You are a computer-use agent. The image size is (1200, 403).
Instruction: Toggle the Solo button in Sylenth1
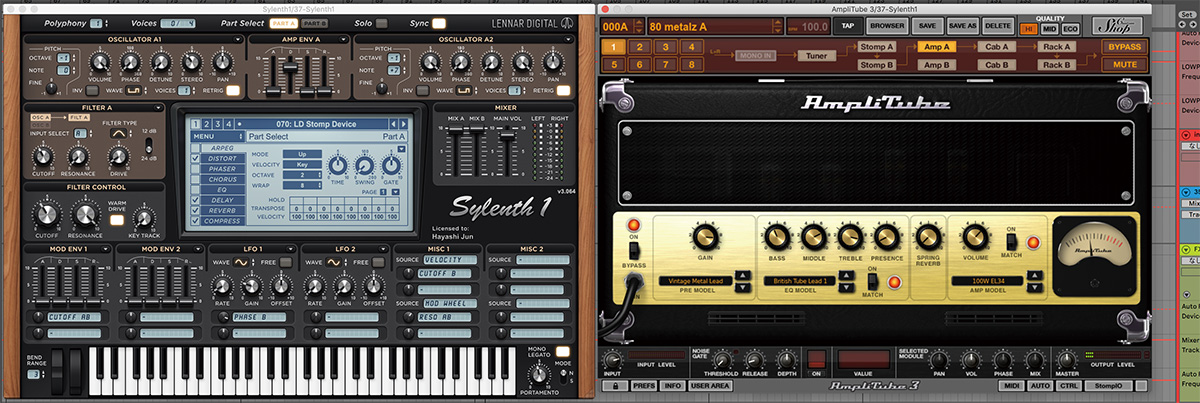(380, 22)
